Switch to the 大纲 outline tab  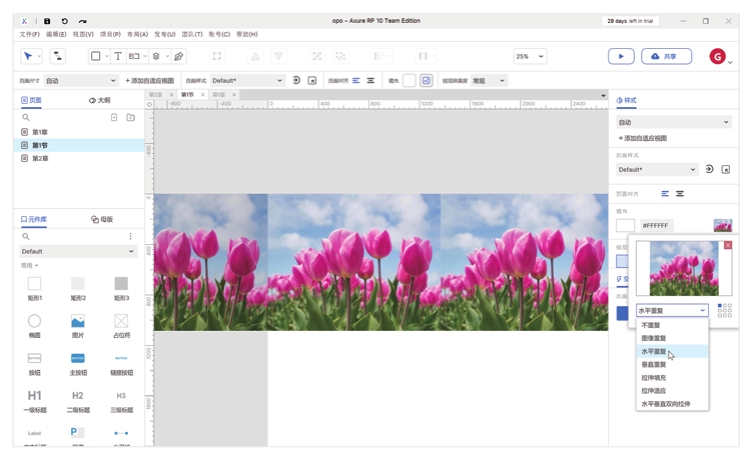coord(100,101)
